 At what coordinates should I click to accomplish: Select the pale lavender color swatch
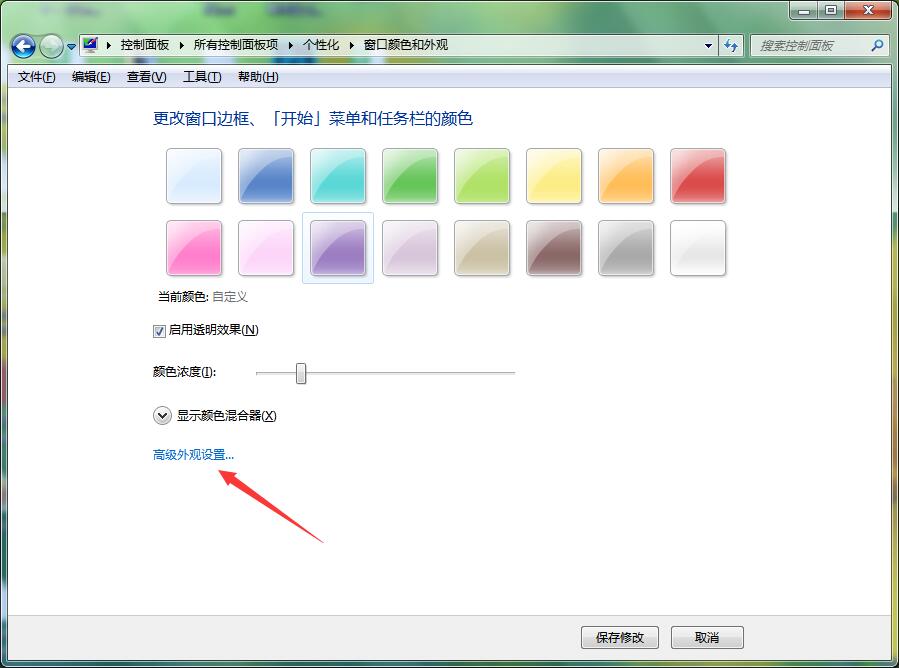point(410,248)
